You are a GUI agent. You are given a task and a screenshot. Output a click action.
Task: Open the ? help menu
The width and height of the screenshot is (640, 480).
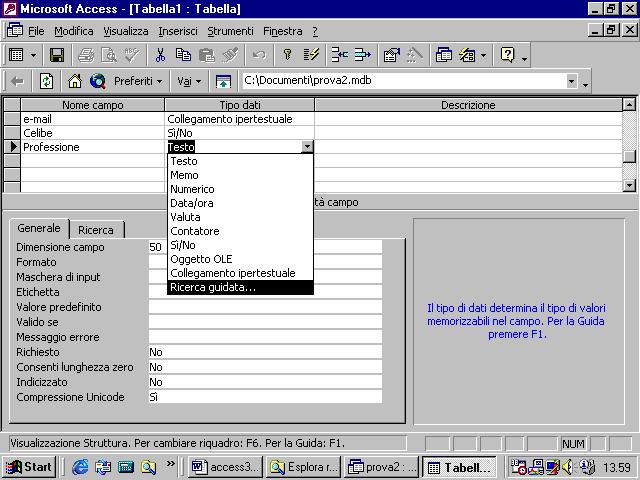coord(315,31)
